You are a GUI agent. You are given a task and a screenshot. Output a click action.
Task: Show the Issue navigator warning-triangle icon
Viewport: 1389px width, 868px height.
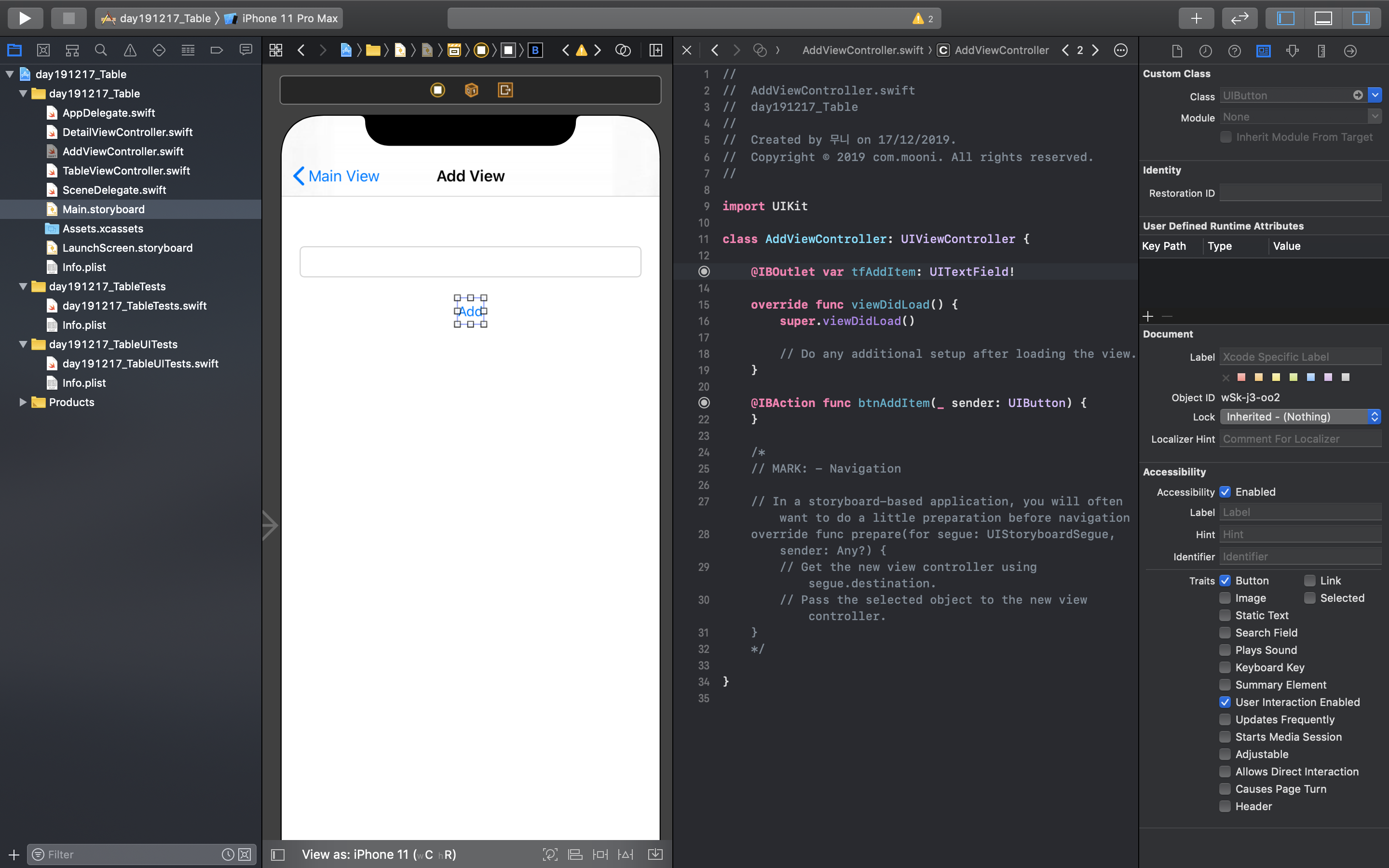click(130, 51)
